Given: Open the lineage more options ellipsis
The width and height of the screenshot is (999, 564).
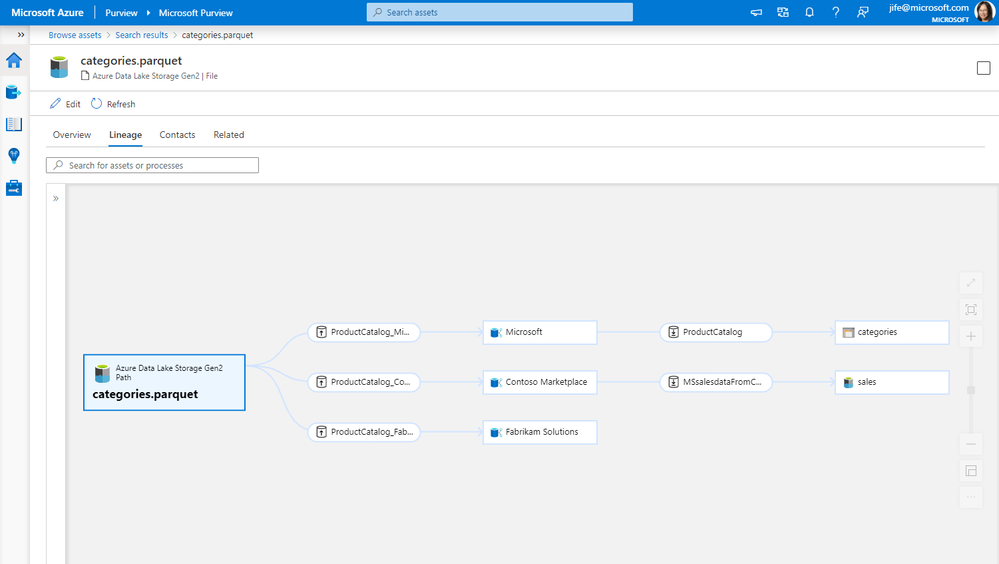Looking at the screenshot, I should tap(971, 497).
